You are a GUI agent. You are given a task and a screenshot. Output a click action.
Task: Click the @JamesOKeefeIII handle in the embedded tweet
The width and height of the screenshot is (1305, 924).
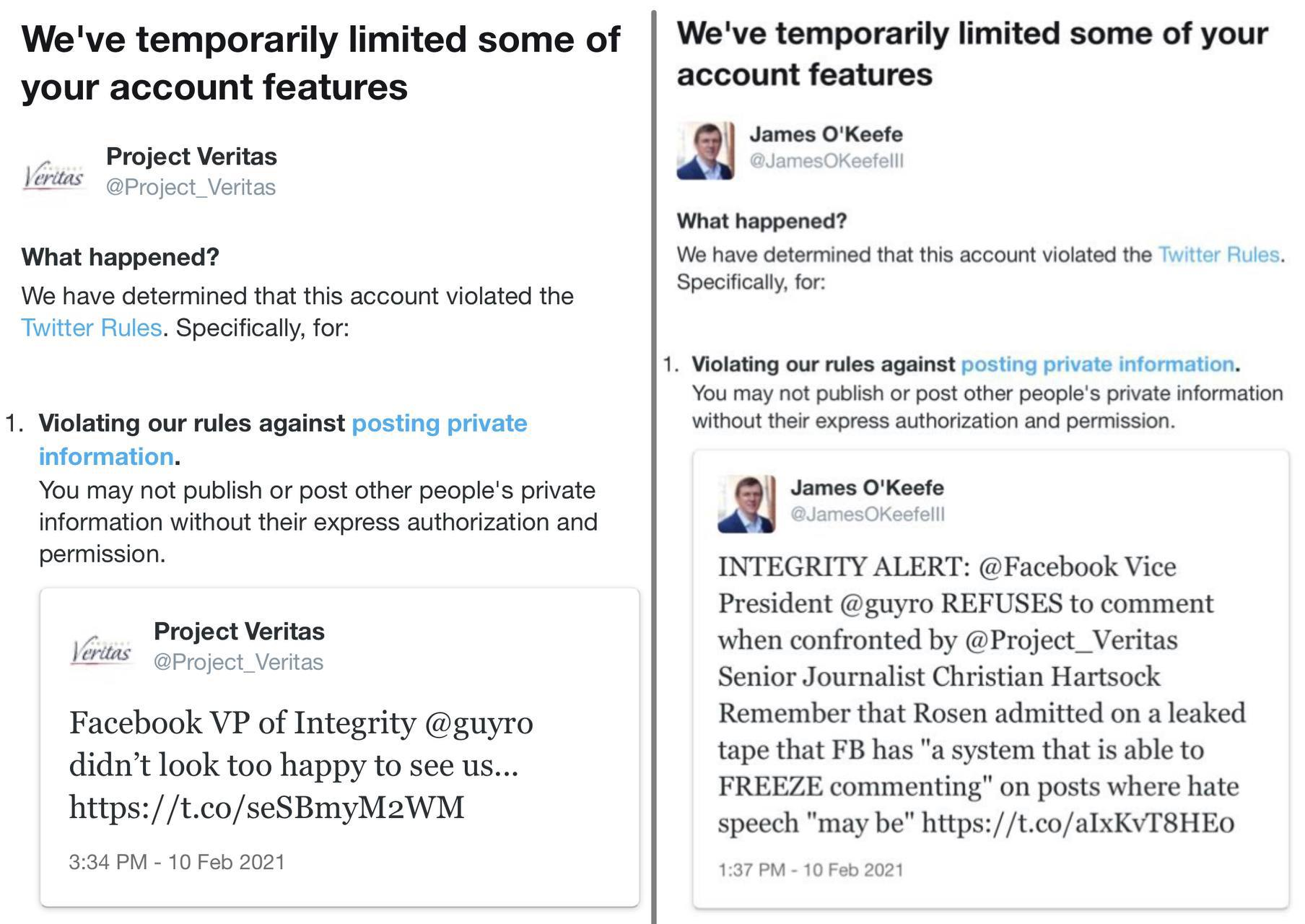pyautogui.click(x=868, y=514)
